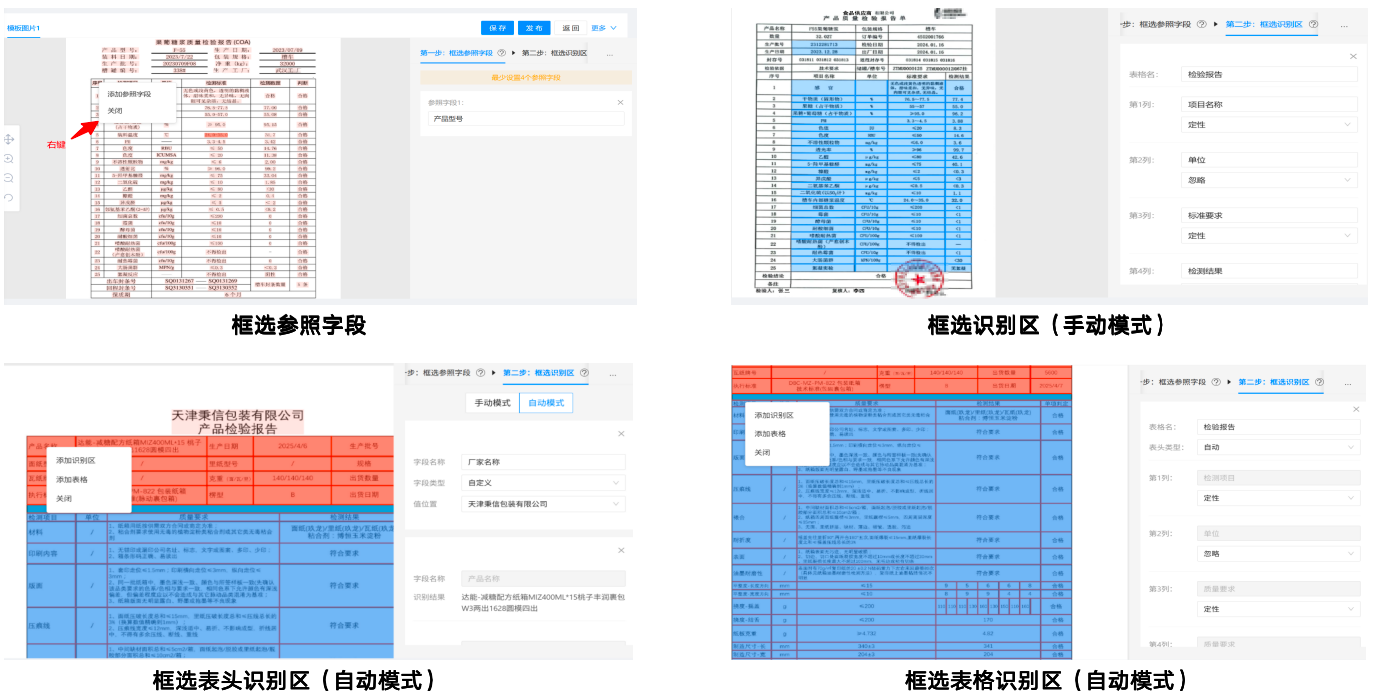The image size is (1374, 697).
Task: Switch to 自动模式 tab
Action: pyautogui.click(x=546, y=403)
